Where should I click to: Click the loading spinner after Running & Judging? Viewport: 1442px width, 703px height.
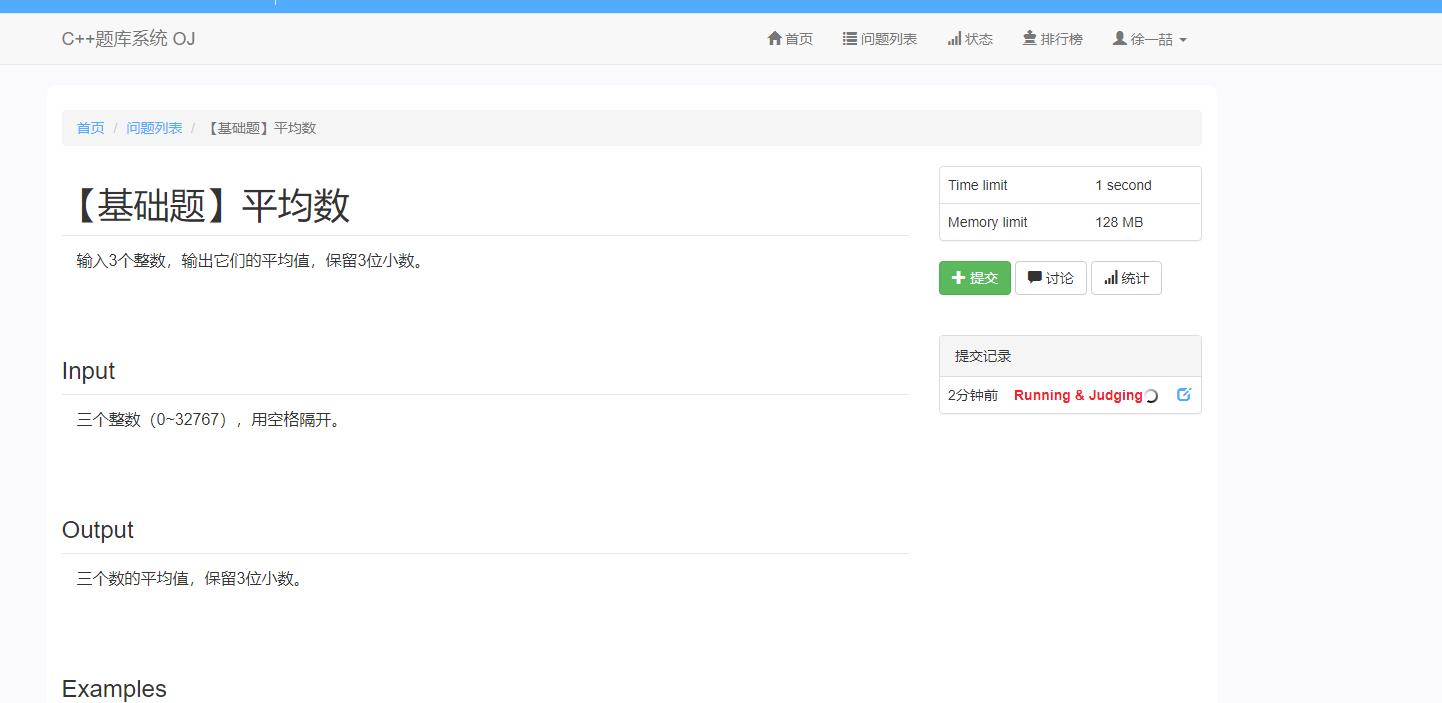pyautogui.click(x=1151, y=396)
